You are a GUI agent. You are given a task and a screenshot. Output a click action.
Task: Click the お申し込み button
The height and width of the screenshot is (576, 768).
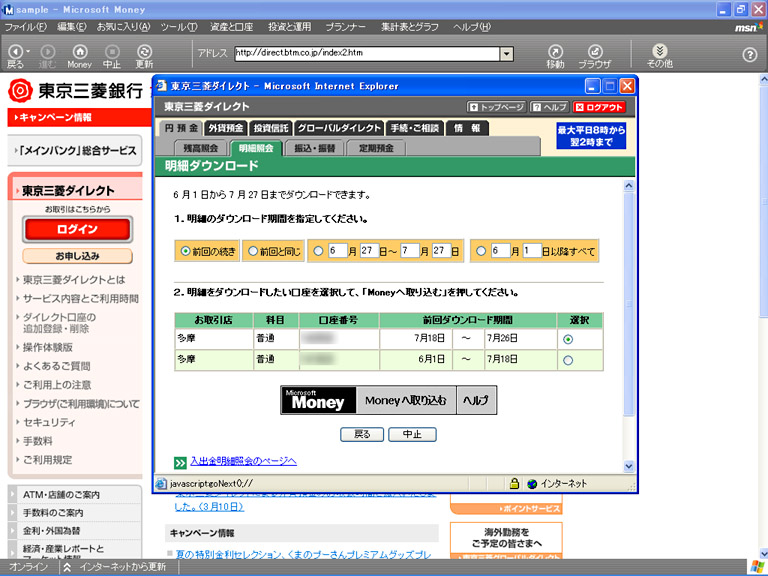pos(77,256)
